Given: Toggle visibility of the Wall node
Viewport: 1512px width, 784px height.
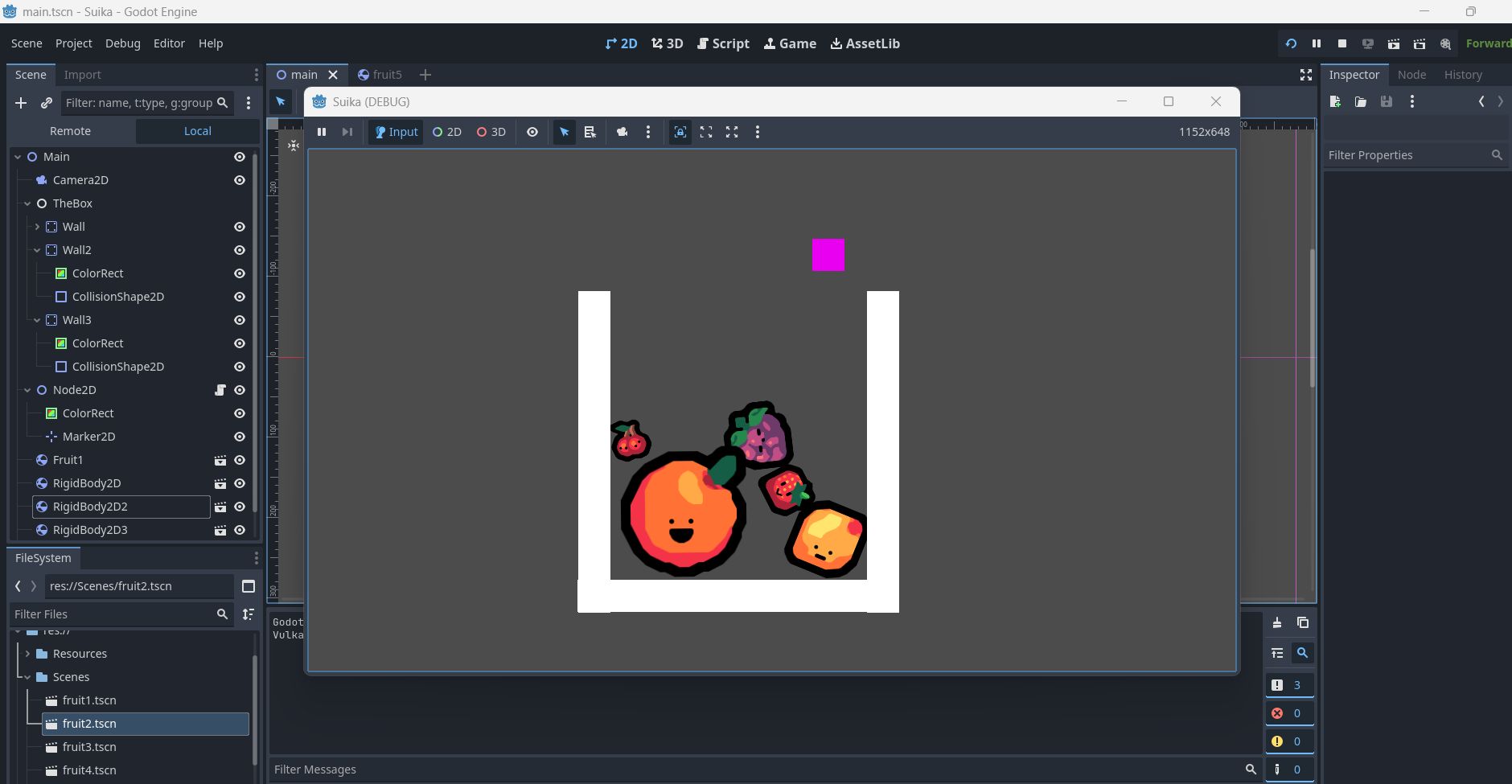Looking at the screenshot, I should coord(240,227).
